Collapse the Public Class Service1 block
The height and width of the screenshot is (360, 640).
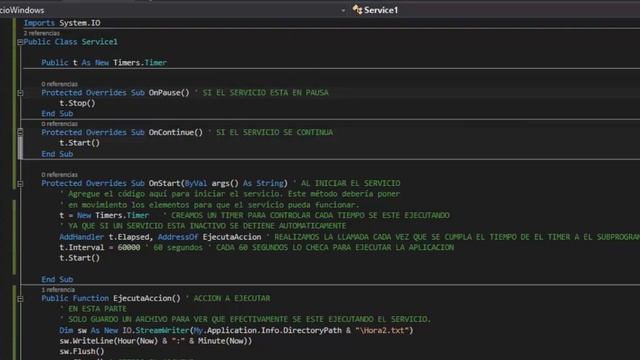pos(20,42)
